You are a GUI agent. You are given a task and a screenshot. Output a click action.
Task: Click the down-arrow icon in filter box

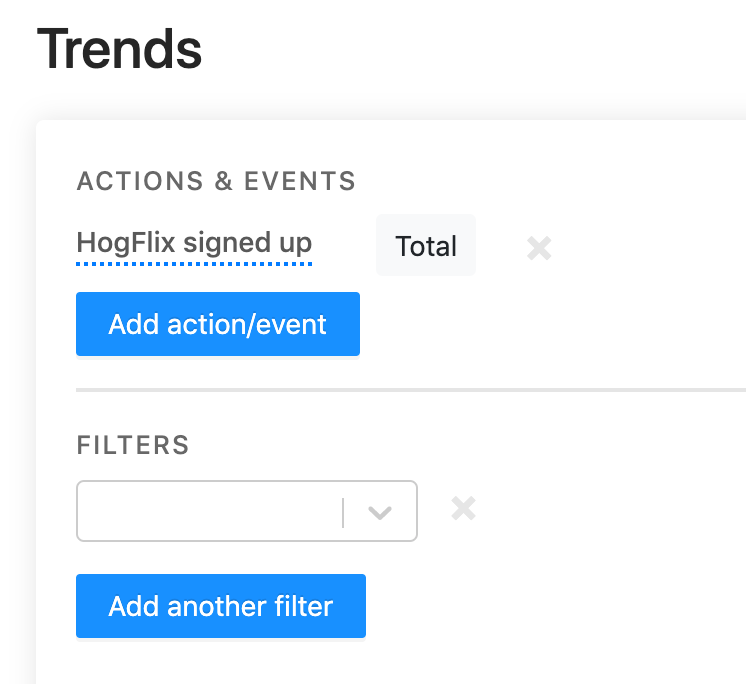pyautogui.click(x=379, y=512)
